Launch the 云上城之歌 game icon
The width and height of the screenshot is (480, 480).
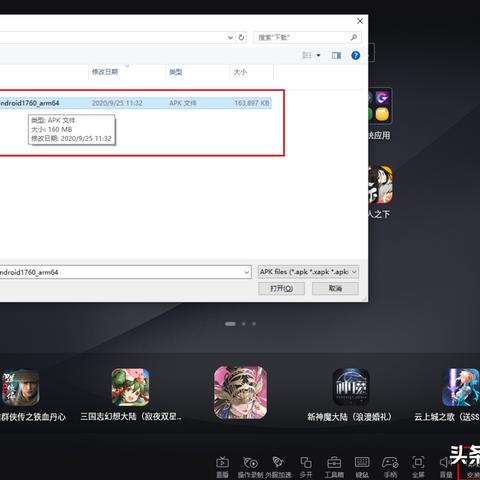pos(461,387)
